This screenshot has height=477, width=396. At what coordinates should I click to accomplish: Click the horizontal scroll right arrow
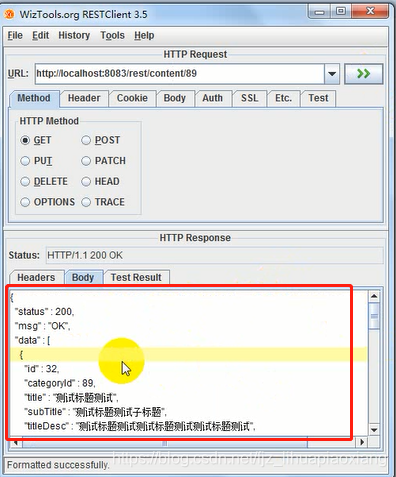tap(362, 442)
